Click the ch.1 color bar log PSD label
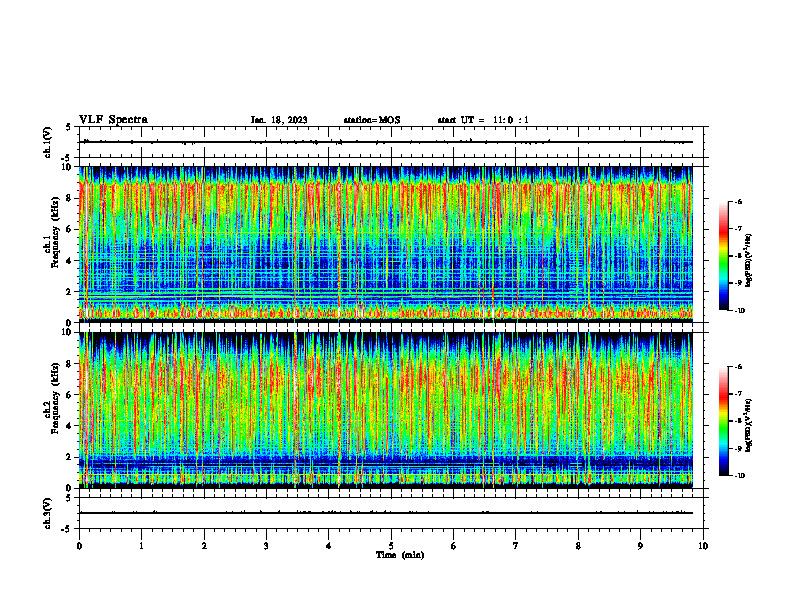Screen dimensions: 792x612 tap(749, 261)
